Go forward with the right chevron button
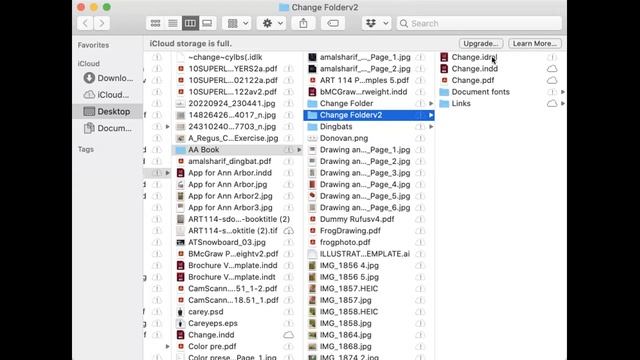The image size is (640, 360). pos(102,23)
